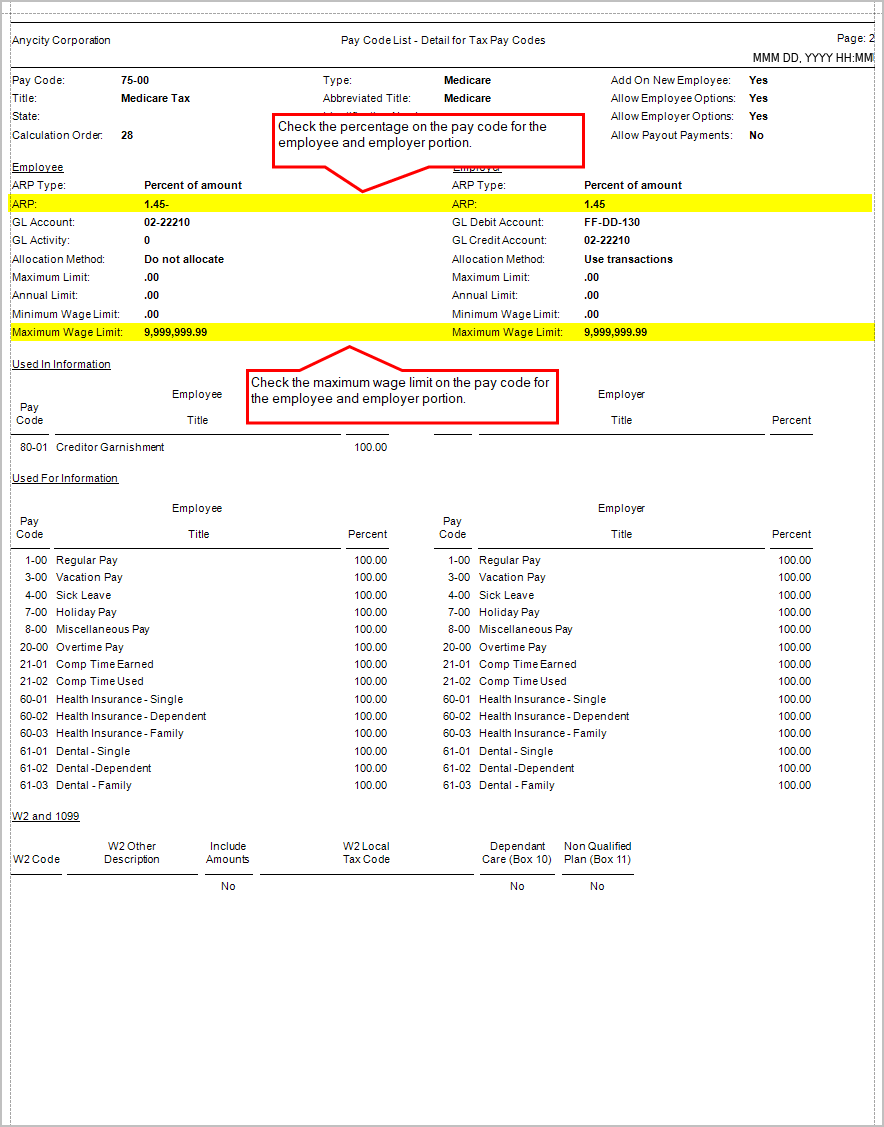Viewport: 884px width, 1127px height.
Task: Click the 'W2 Code' column header
Action: tap(37, 860)
